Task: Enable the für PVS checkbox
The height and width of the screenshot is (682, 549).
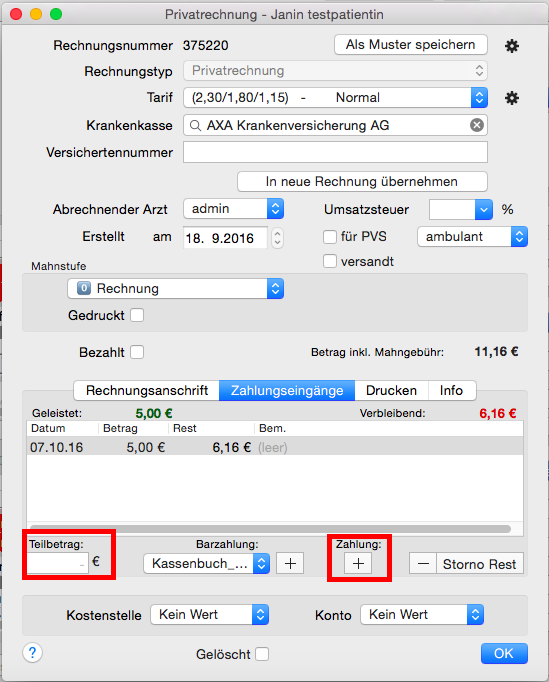Action: (x=330, y=237)
